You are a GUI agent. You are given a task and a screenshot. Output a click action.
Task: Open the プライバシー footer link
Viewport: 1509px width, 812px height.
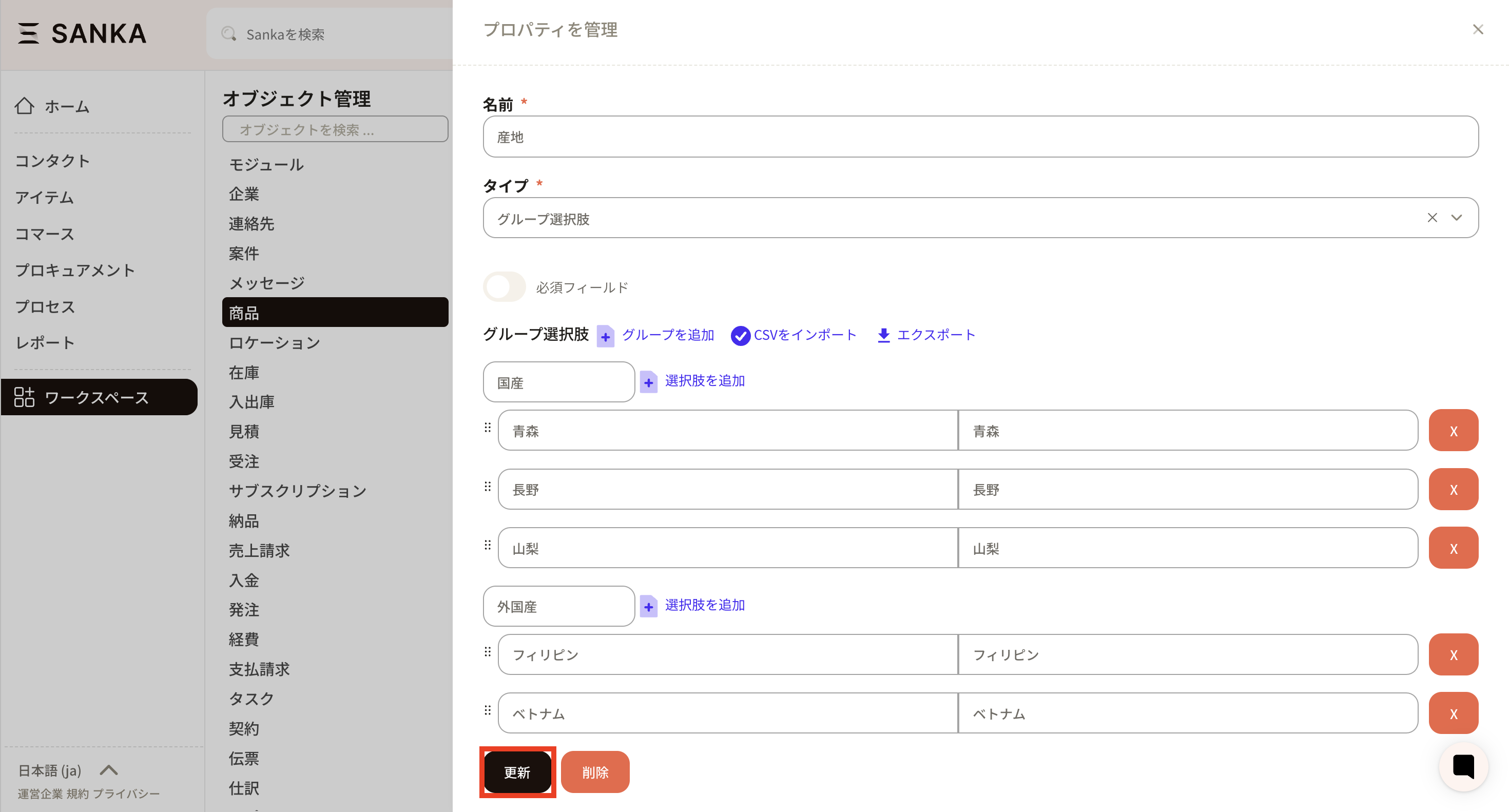126,794
